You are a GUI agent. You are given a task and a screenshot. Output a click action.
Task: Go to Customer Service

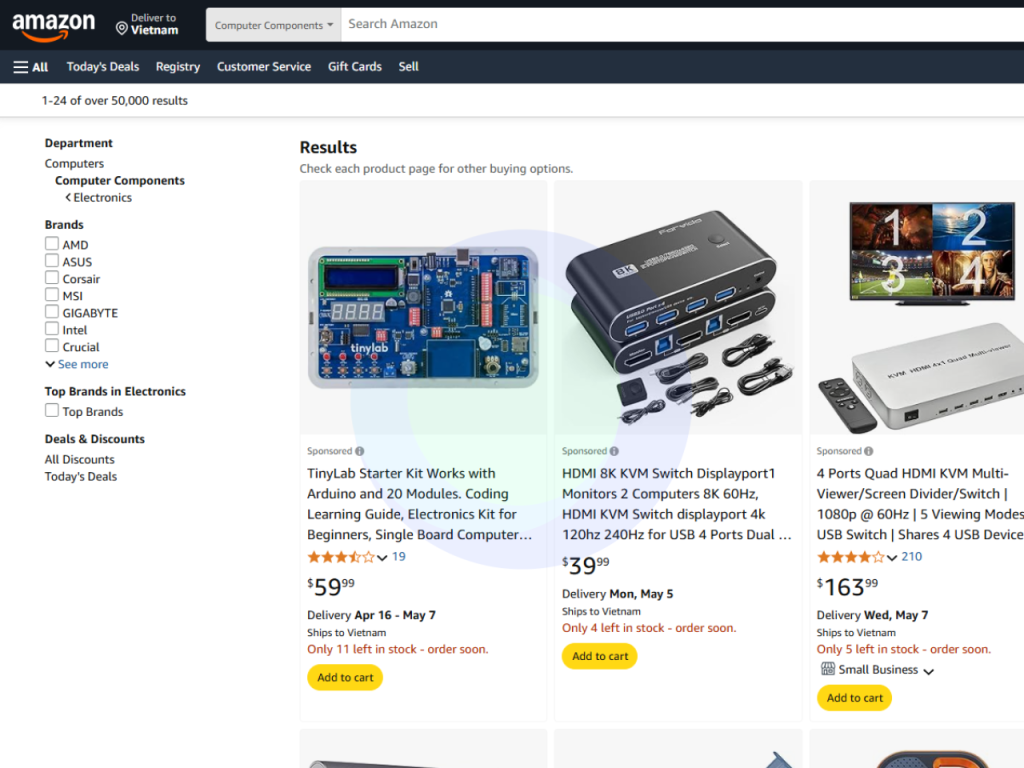pos(264,67)
